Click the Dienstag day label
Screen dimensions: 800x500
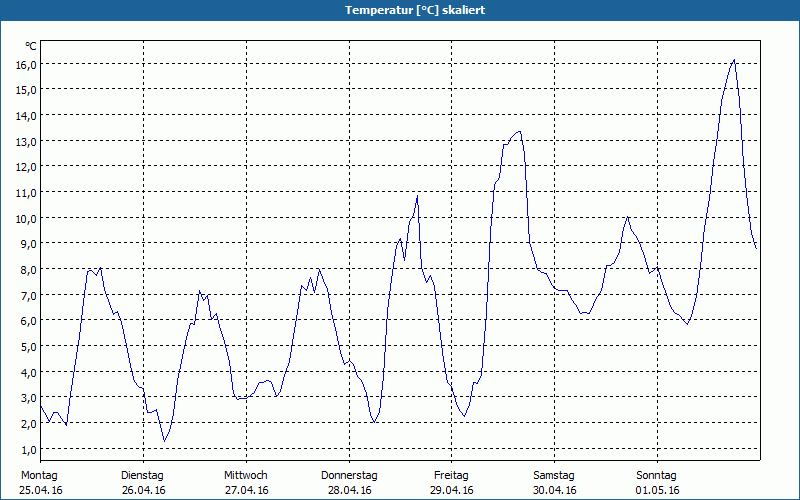[x=142, y=475]
